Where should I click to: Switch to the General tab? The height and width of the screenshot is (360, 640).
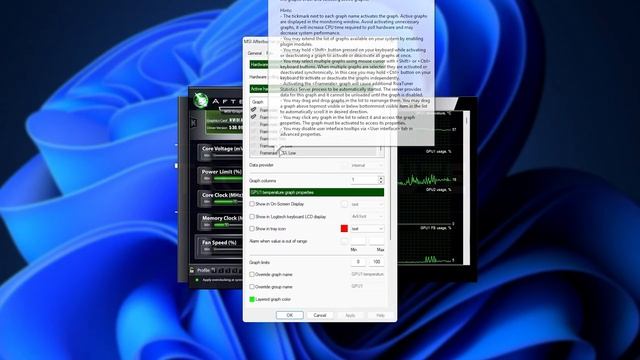tap(255, 53)
